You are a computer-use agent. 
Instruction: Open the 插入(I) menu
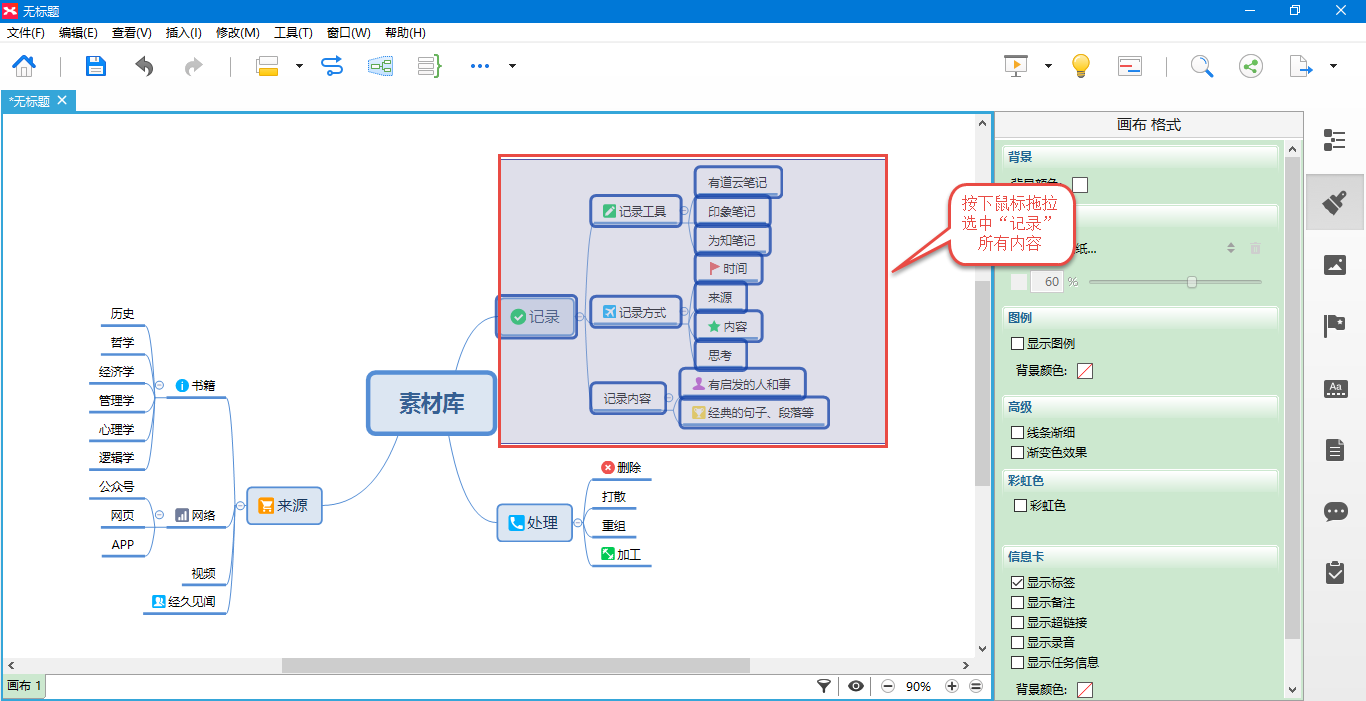(183, 33)
